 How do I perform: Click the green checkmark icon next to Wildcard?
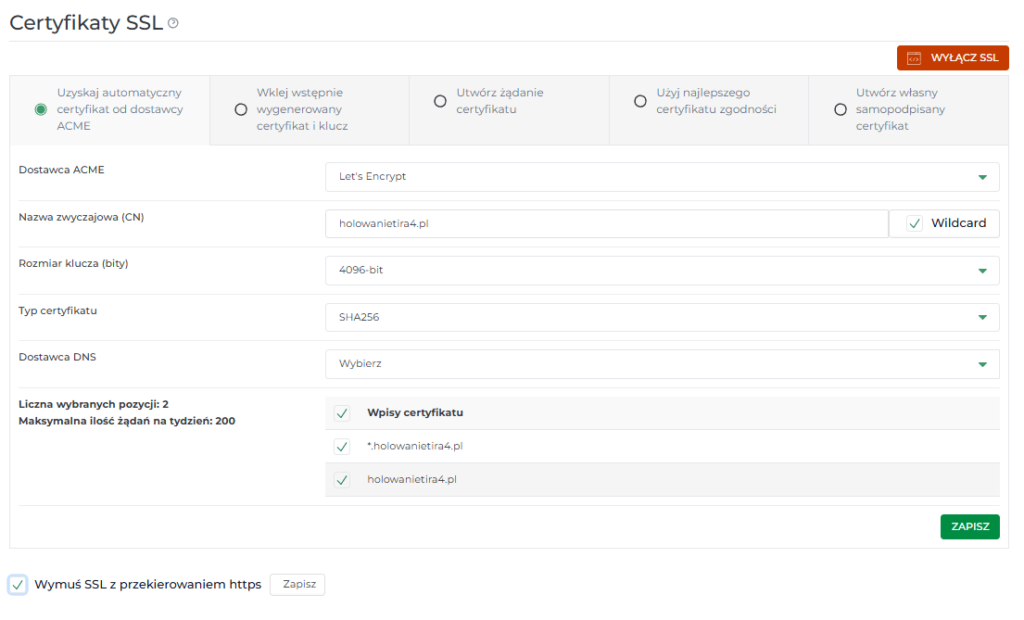912,223
